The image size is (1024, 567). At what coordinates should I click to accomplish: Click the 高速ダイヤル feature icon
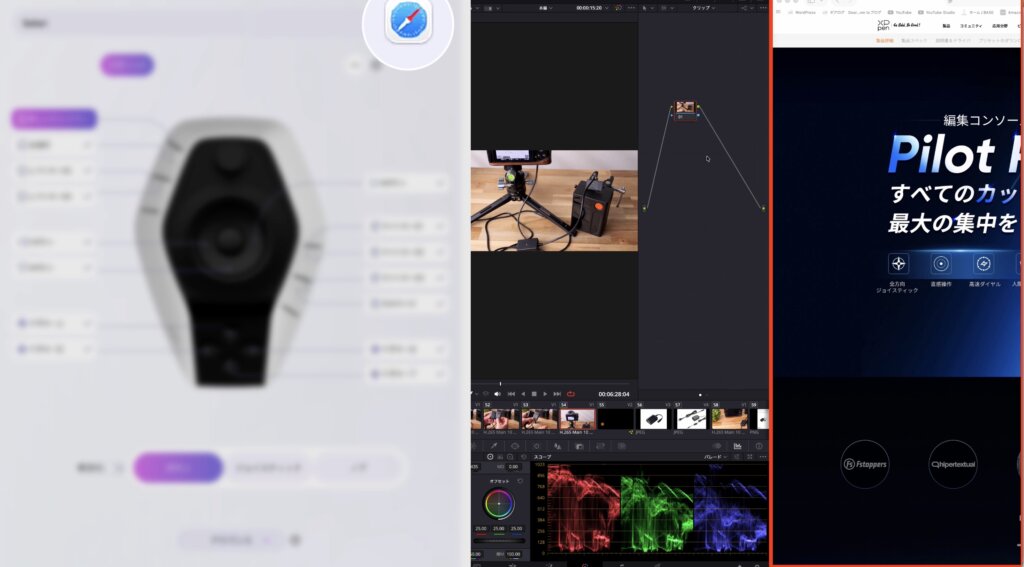click(984, 263)
